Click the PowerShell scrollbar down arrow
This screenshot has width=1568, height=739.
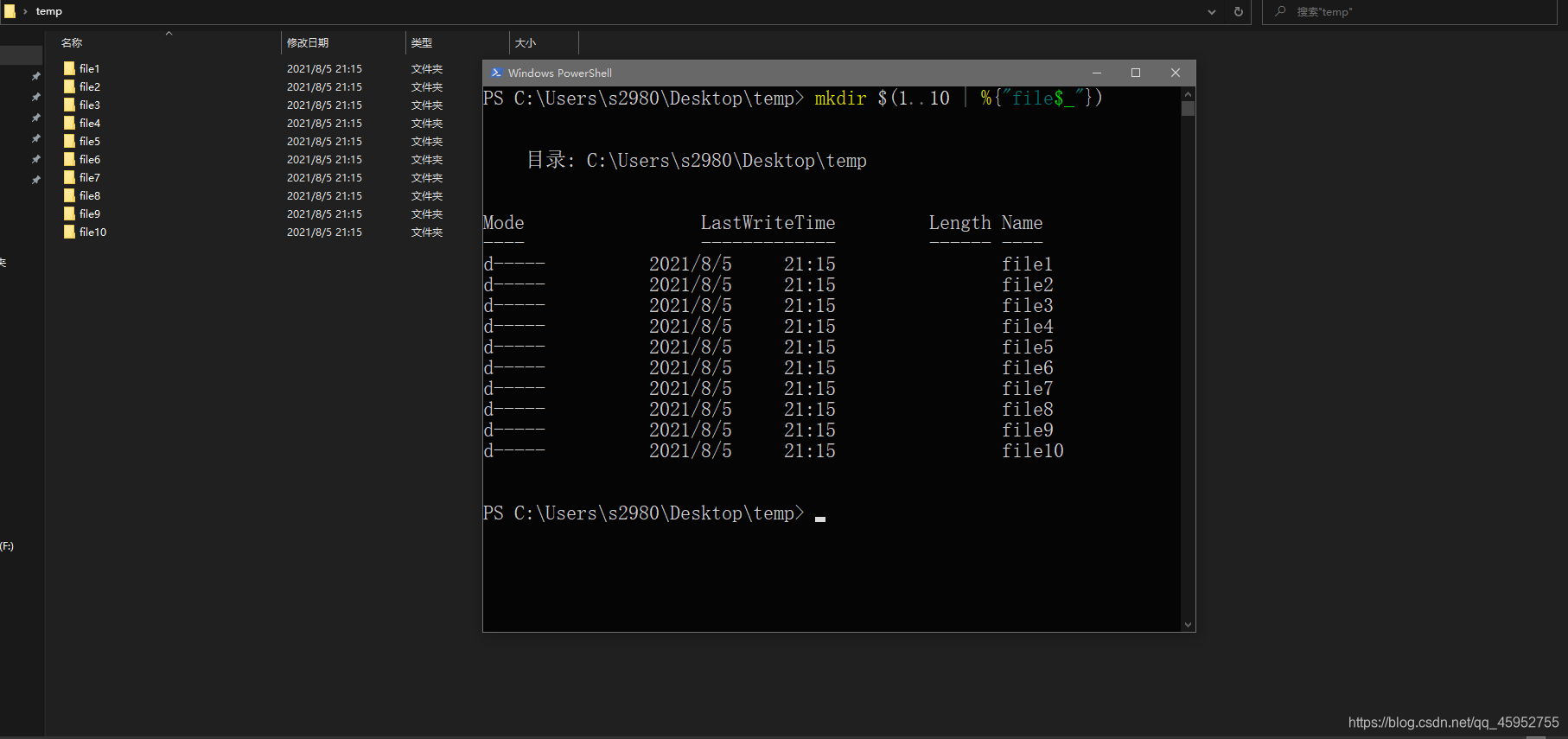[1188, 625]
